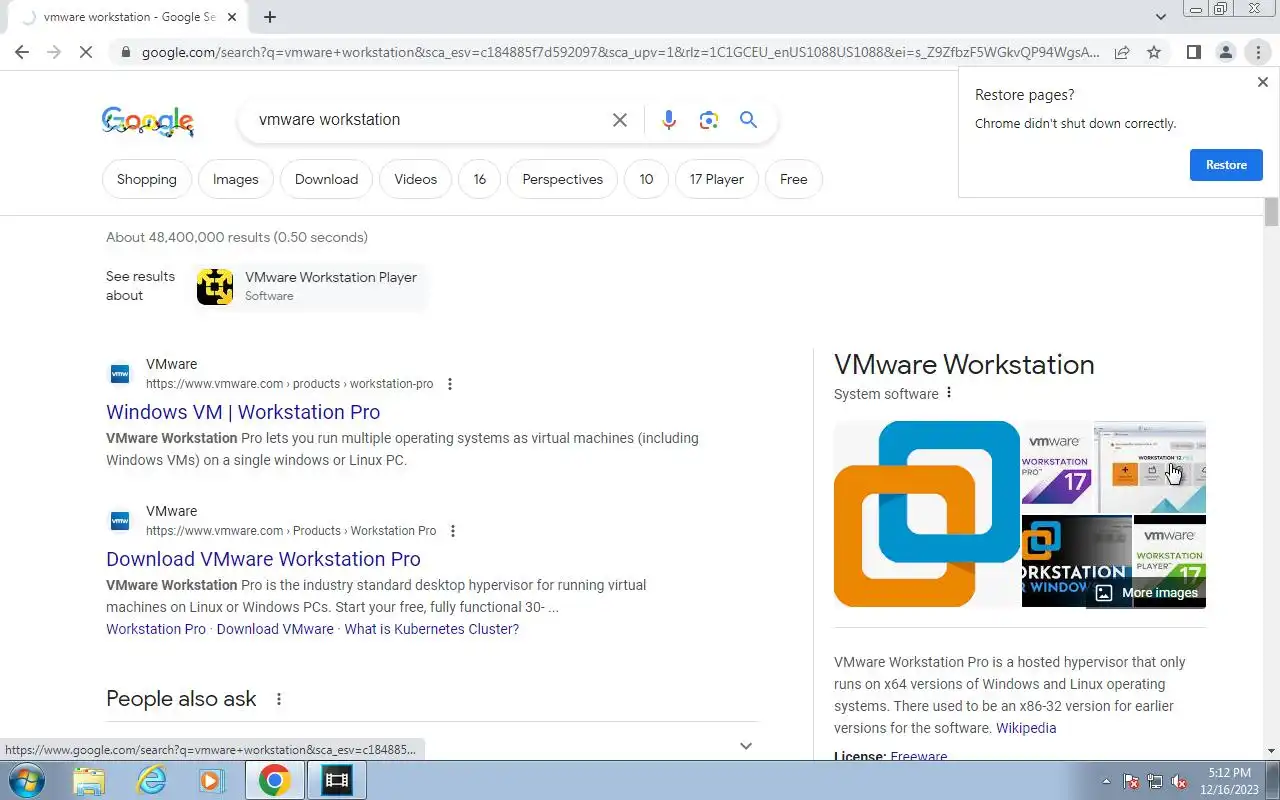Open the Freeware license link
The height and width of the screenshot is (800, 1280).
[x=919, y=756]
